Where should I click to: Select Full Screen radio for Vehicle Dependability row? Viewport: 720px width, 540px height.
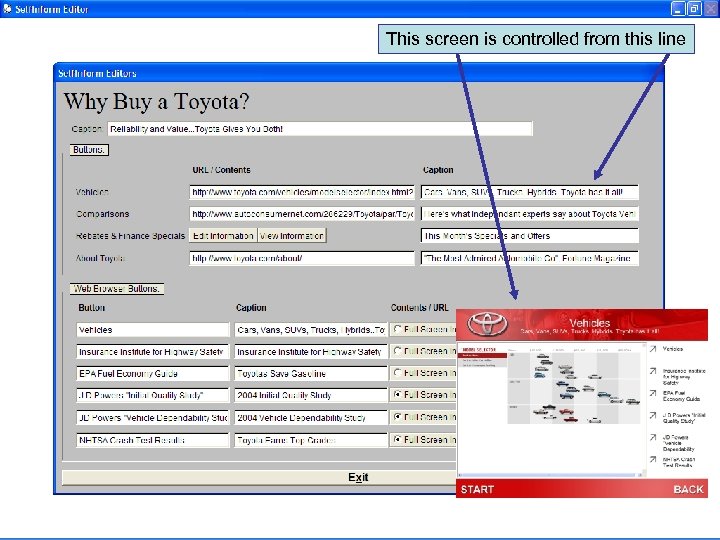coord(398,416)
